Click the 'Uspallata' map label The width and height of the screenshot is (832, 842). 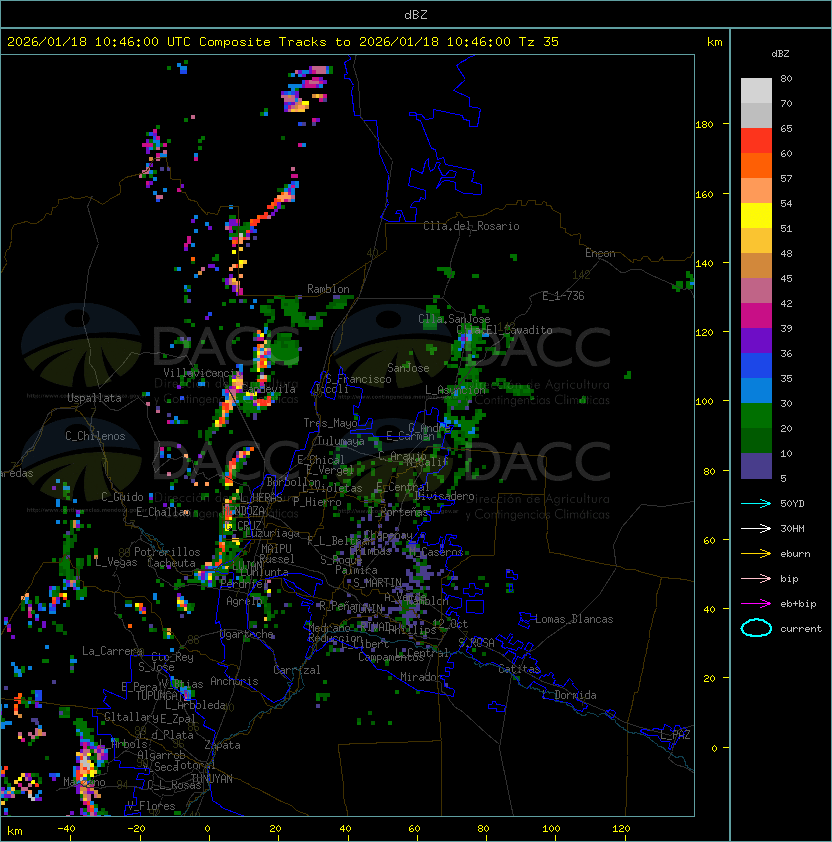click(94, 398)
